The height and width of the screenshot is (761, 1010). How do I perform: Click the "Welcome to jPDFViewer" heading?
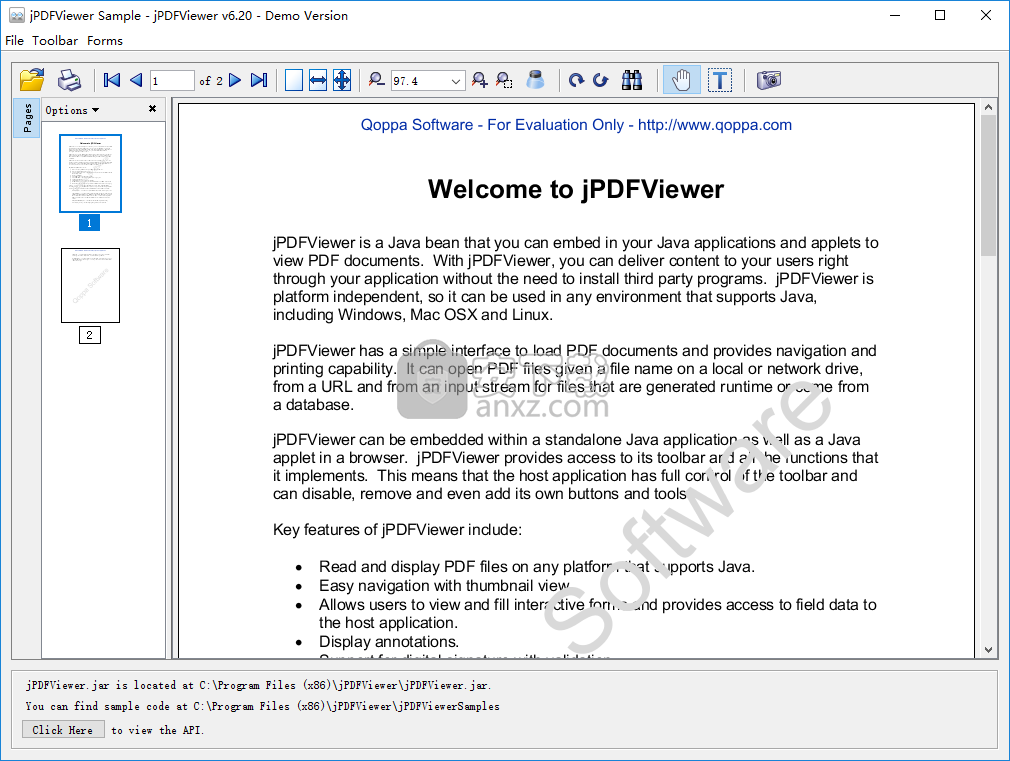[576, 189]
